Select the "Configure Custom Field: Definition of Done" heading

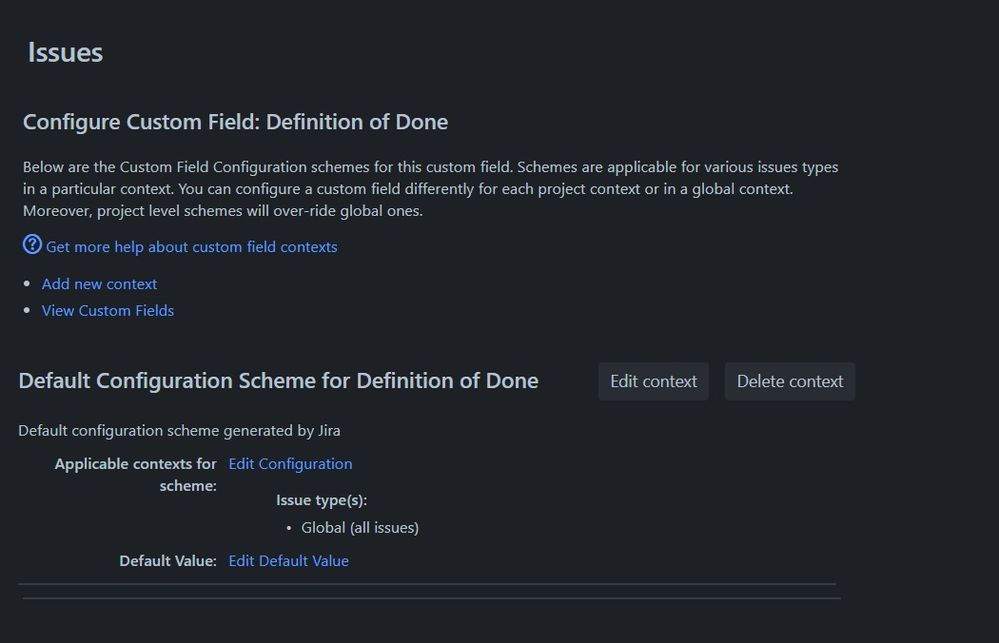pyautogui.click(x=235, y=122)
